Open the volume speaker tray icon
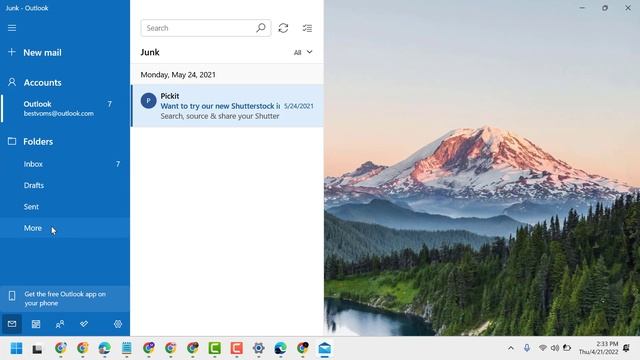Screen dimensions: 640x360 [555, 348]
